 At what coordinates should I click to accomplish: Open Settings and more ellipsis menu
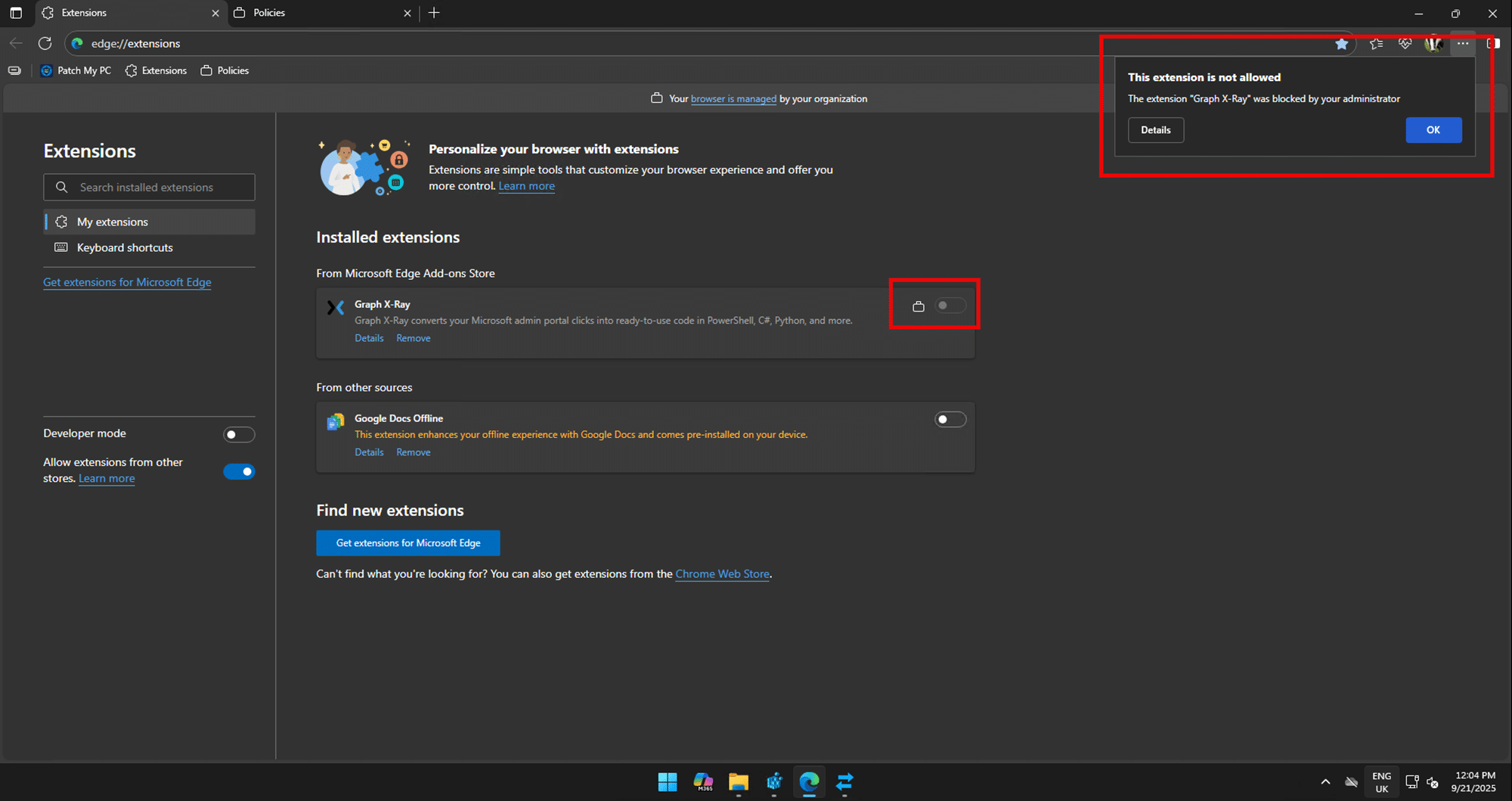[1463, 44]
